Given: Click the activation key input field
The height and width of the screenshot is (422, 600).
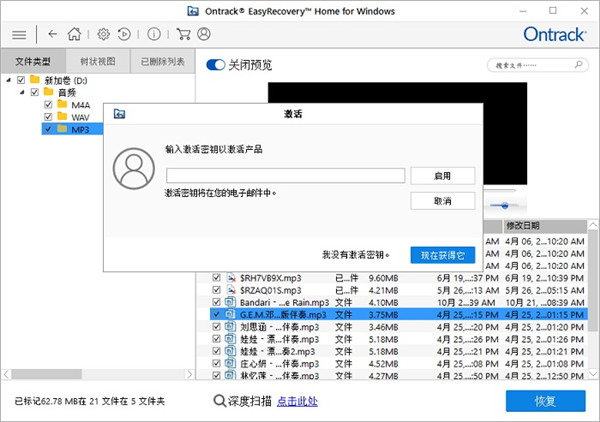Looking at the screenshot, I should point(285,176).
